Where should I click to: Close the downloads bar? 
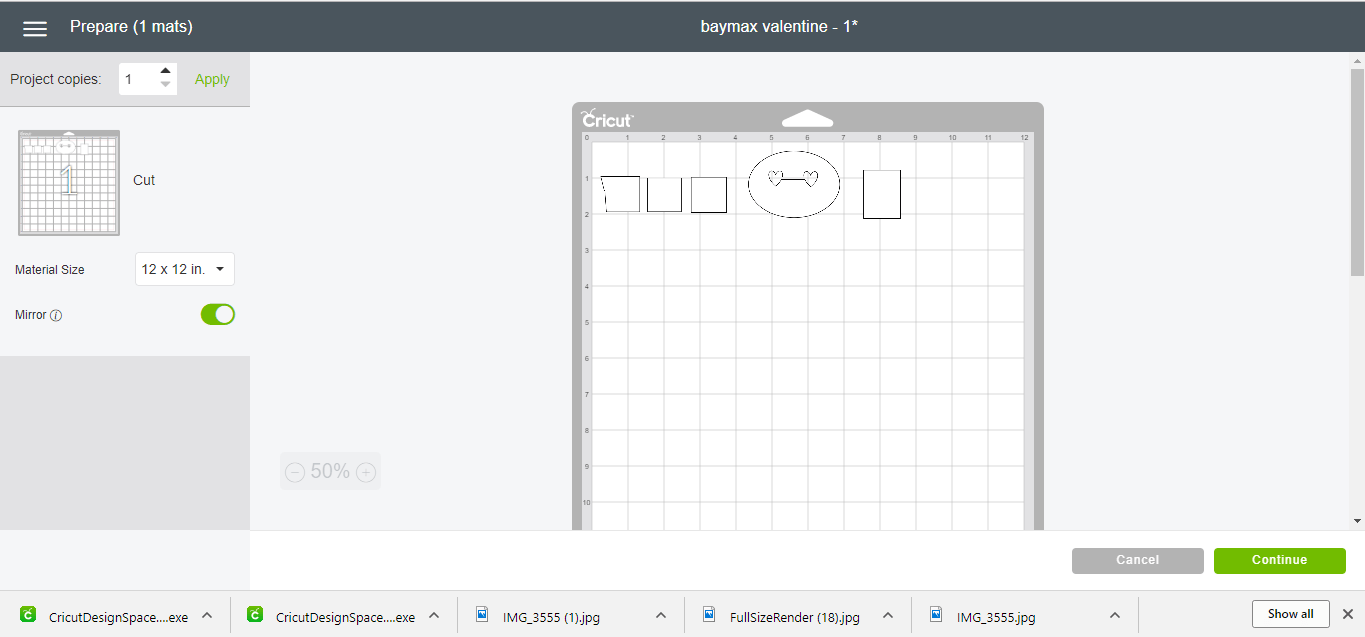1348,614
